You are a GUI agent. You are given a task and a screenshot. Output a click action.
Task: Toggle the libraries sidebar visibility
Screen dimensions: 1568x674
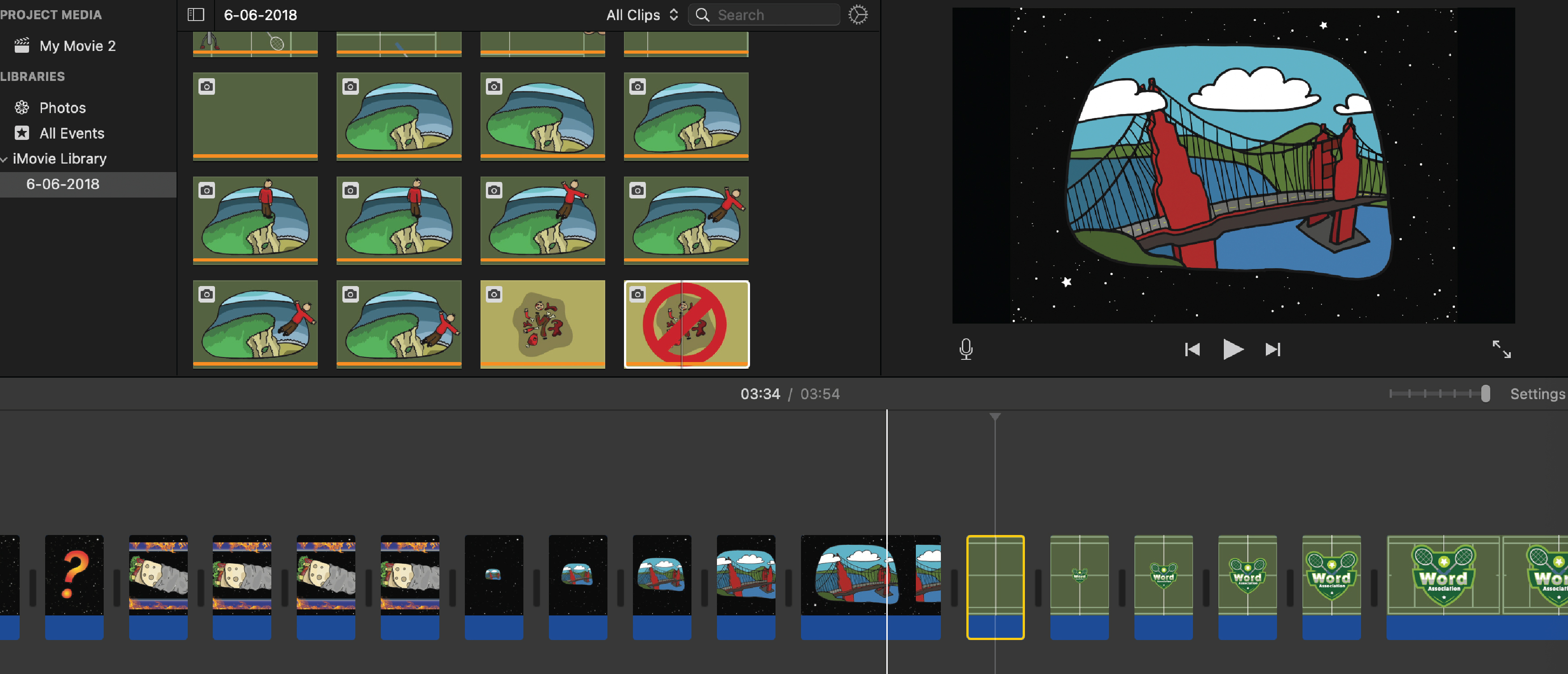click(x=195, y=15)
